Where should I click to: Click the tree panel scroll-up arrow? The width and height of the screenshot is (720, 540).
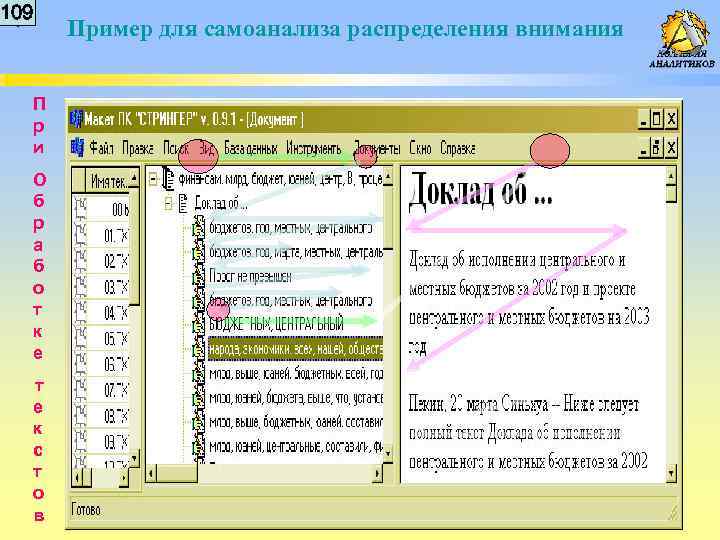(388, 177)
